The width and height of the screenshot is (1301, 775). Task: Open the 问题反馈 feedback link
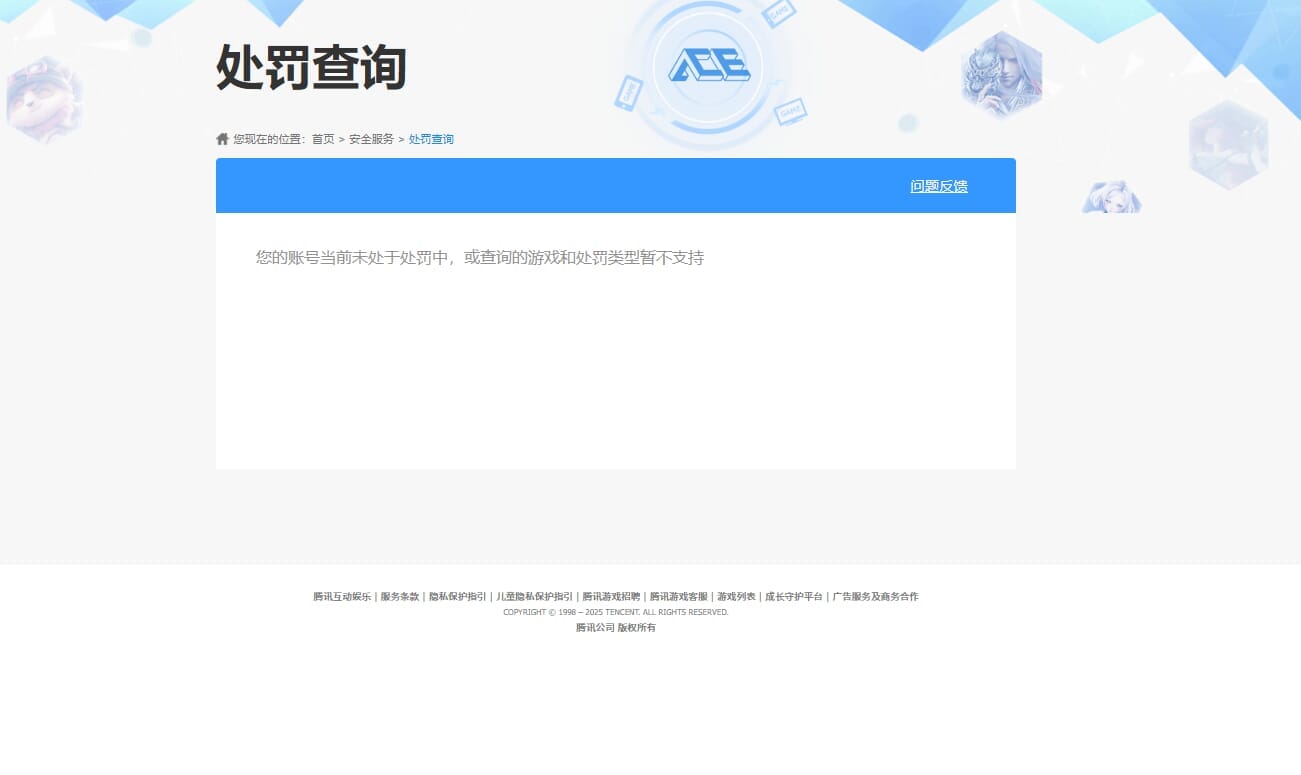pyautogui.click(x=938, y=186)
